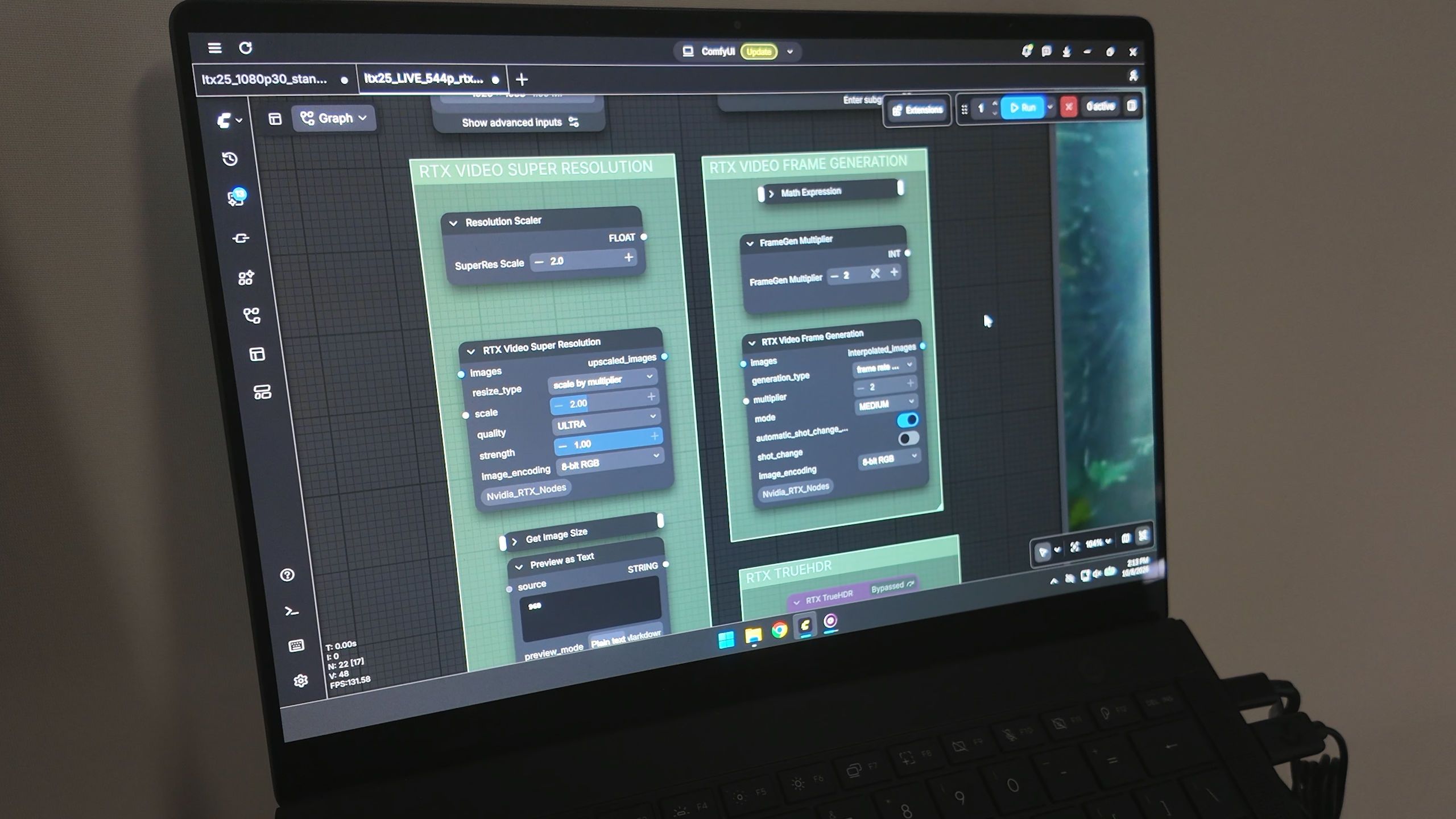The height and width of the screenshot is (819, 1456).
Task: Click the Nvidia_RTX_Nodes badge in Super Resolution node
Action: pos(526,492)
